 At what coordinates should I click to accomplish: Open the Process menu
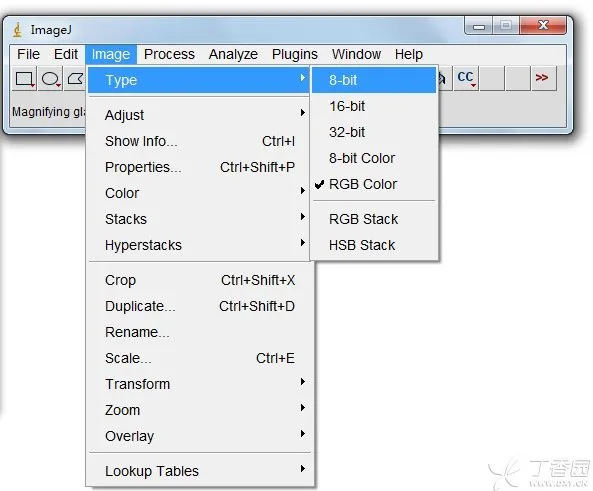(169, 54)
